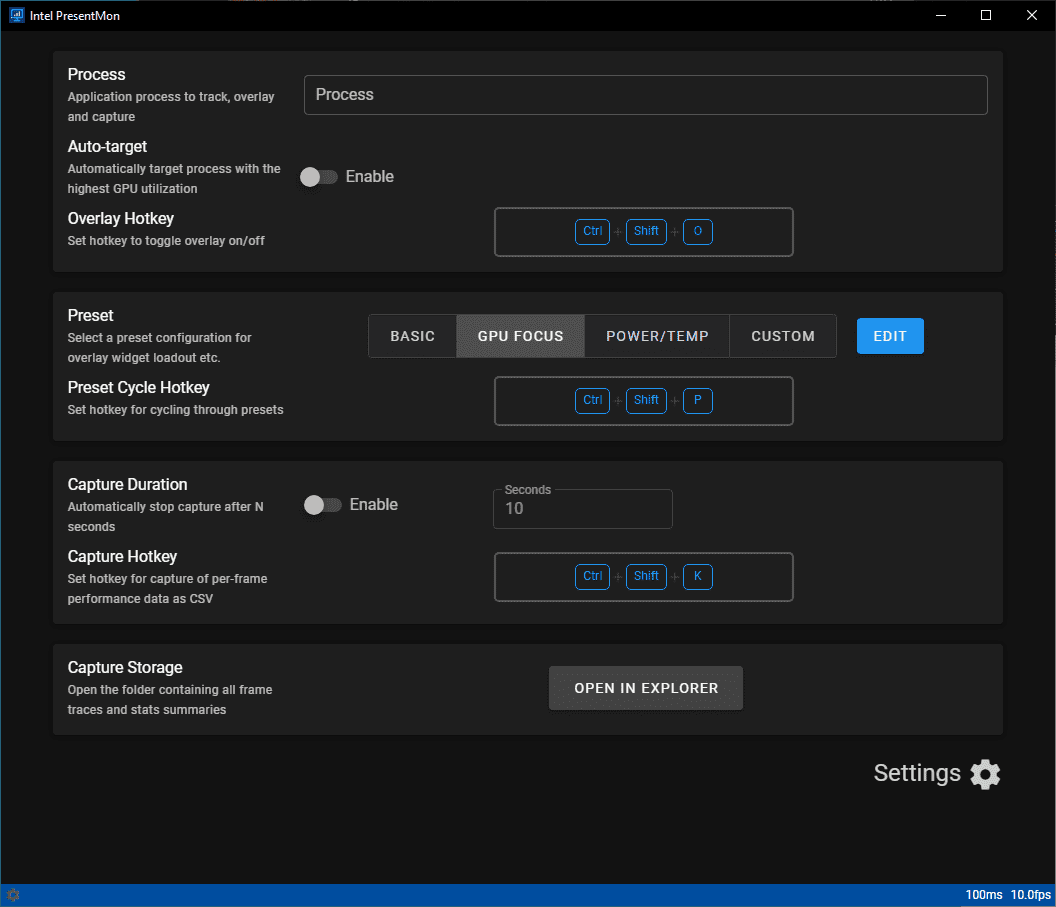
Task: Click the Seconds input field
Action: tap(583, 509)
